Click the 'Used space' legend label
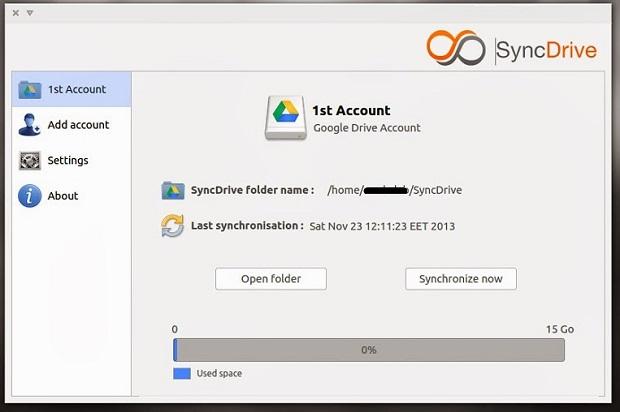620x412 pixels. [x=219, y=373]
